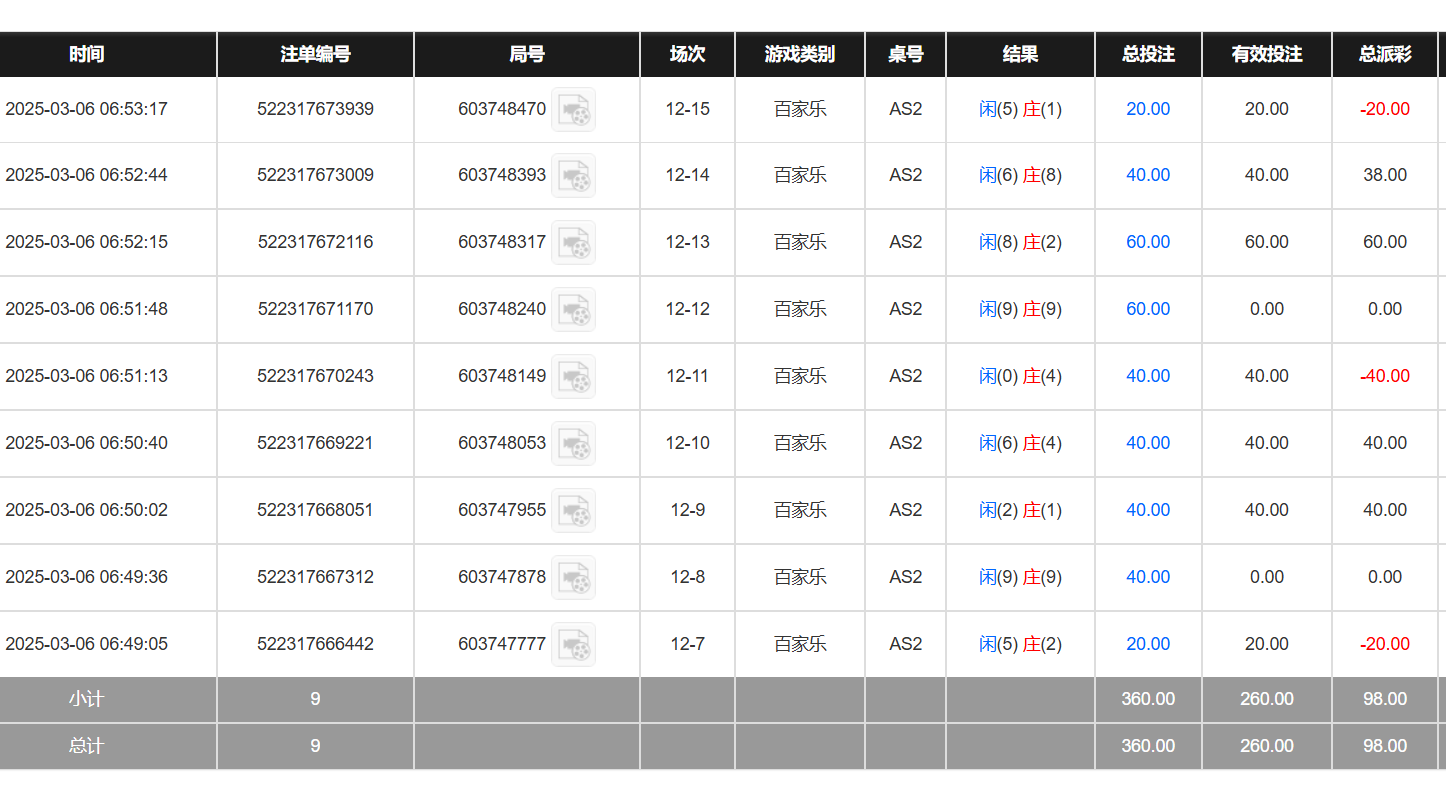Click the 小计 subtotal row label
The image size is (1446, 798).
coord(86,699)
